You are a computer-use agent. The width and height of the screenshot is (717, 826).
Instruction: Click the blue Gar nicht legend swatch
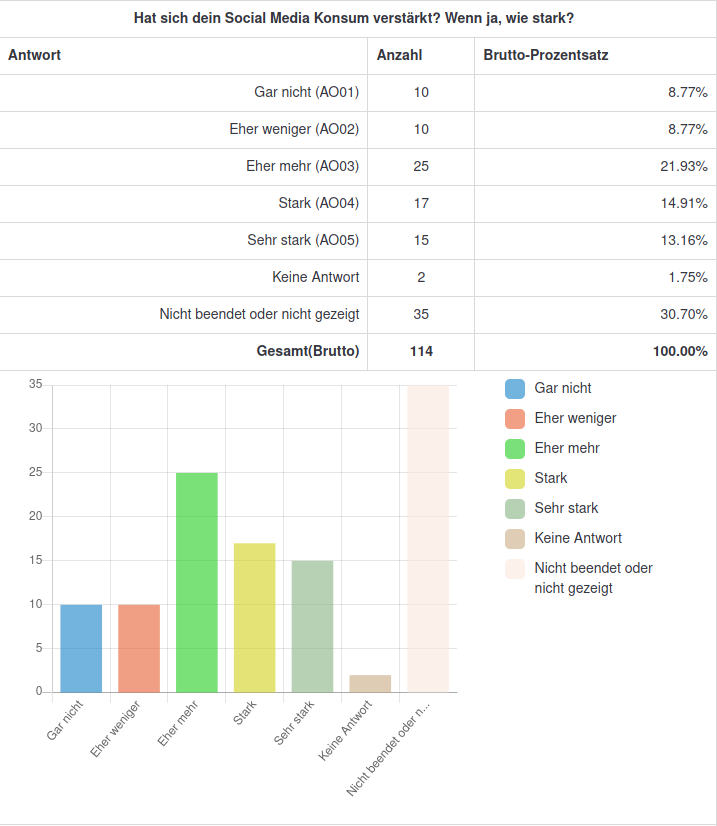click(x=515, y=389)
